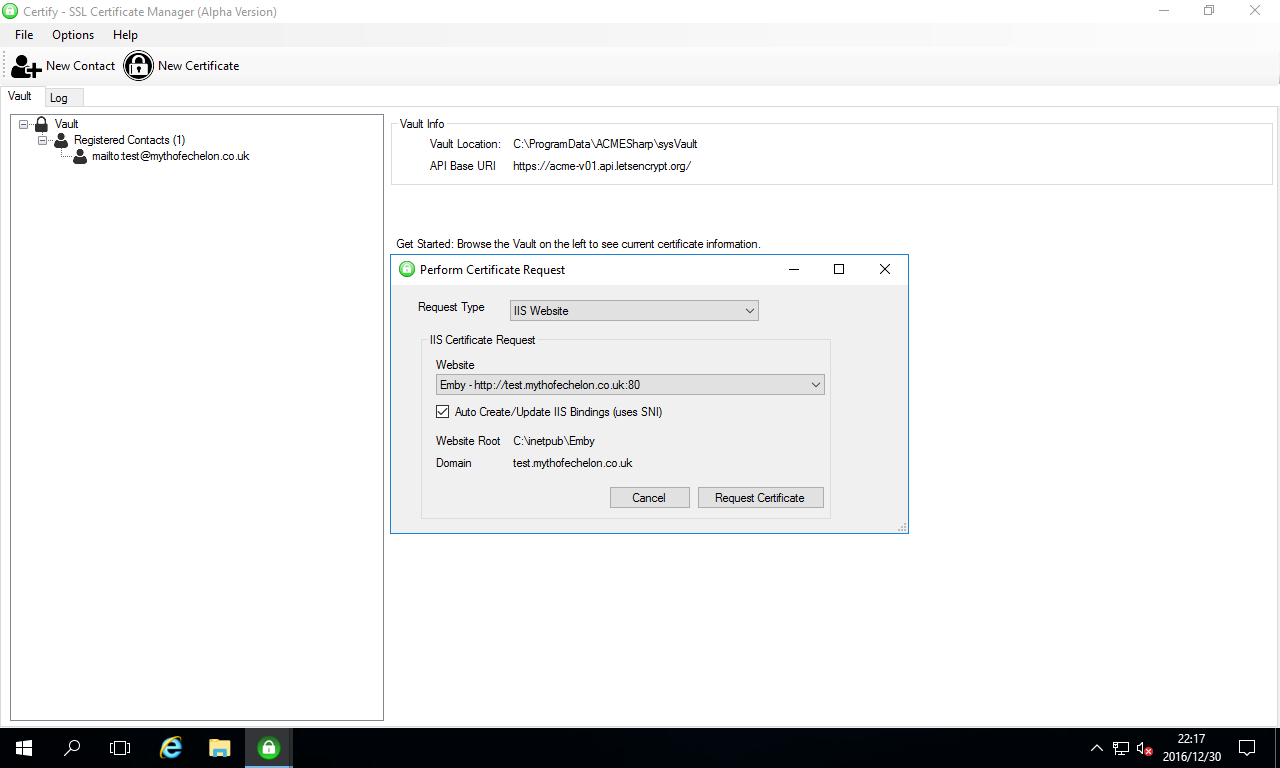Click the Domain value test.mythofechelon.co.uk
Screen dimensions: 1280x768
pos(573,463)
